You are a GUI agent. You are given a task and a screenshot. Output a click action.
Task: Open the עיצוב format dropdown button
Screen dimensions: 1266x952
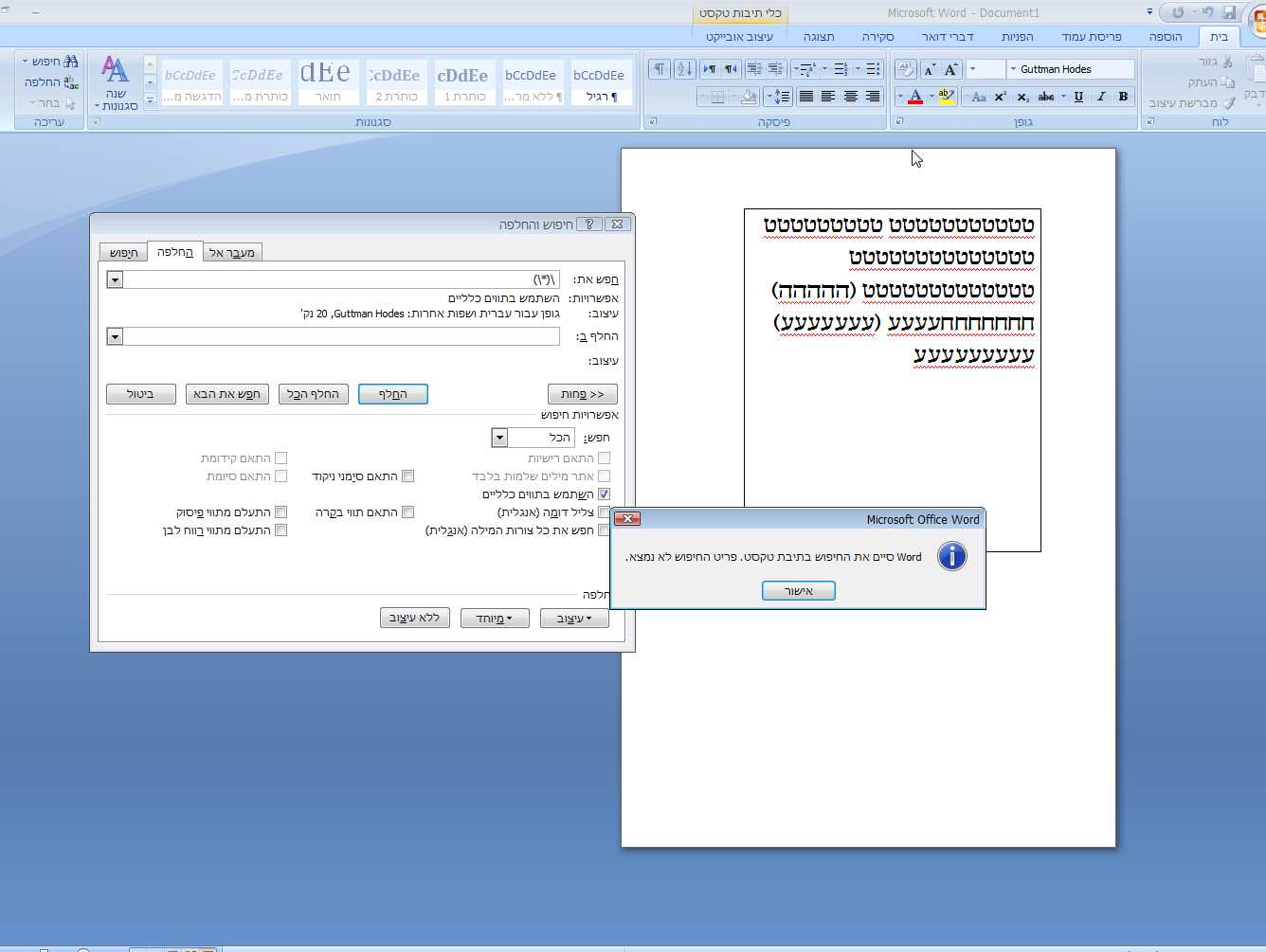[x=574, y=619]
